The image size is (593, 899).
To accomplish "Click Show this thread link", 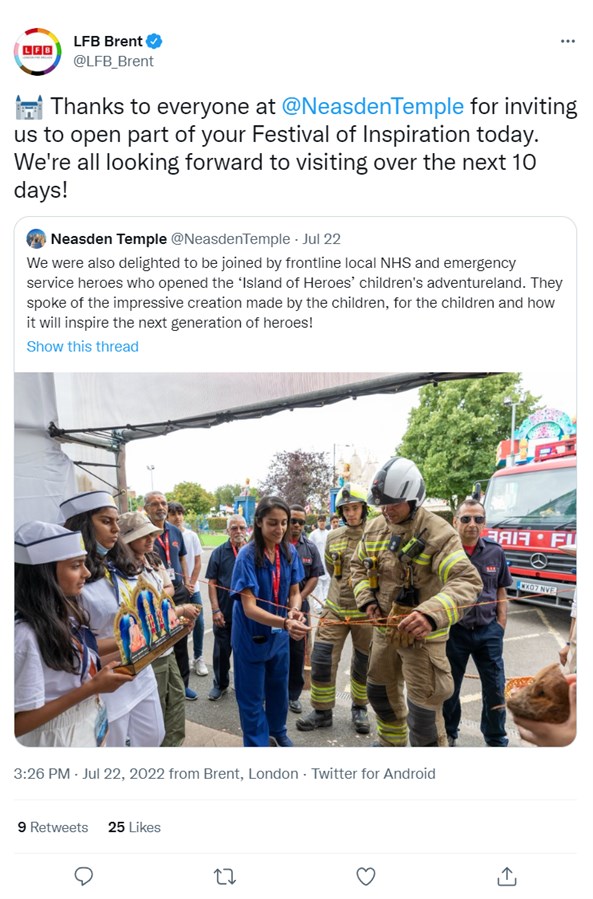I will coord(83,346).
